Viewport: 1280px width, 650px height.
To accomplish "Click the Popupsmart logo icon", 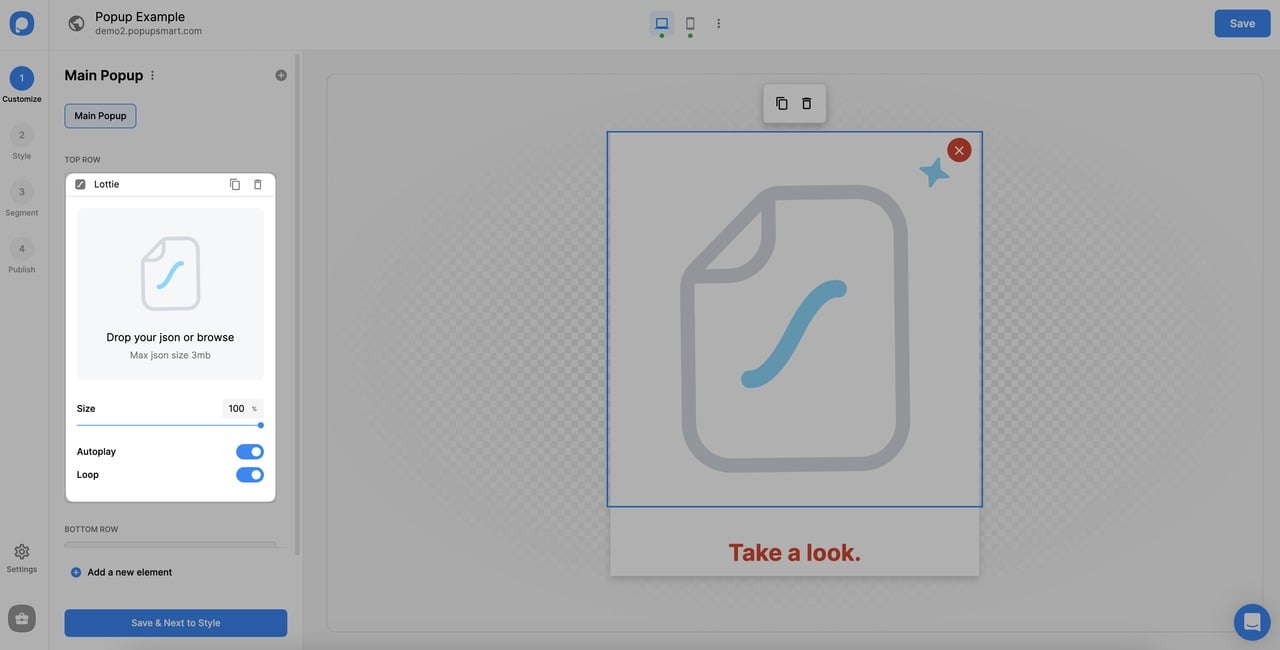I will tap(22, 23).
